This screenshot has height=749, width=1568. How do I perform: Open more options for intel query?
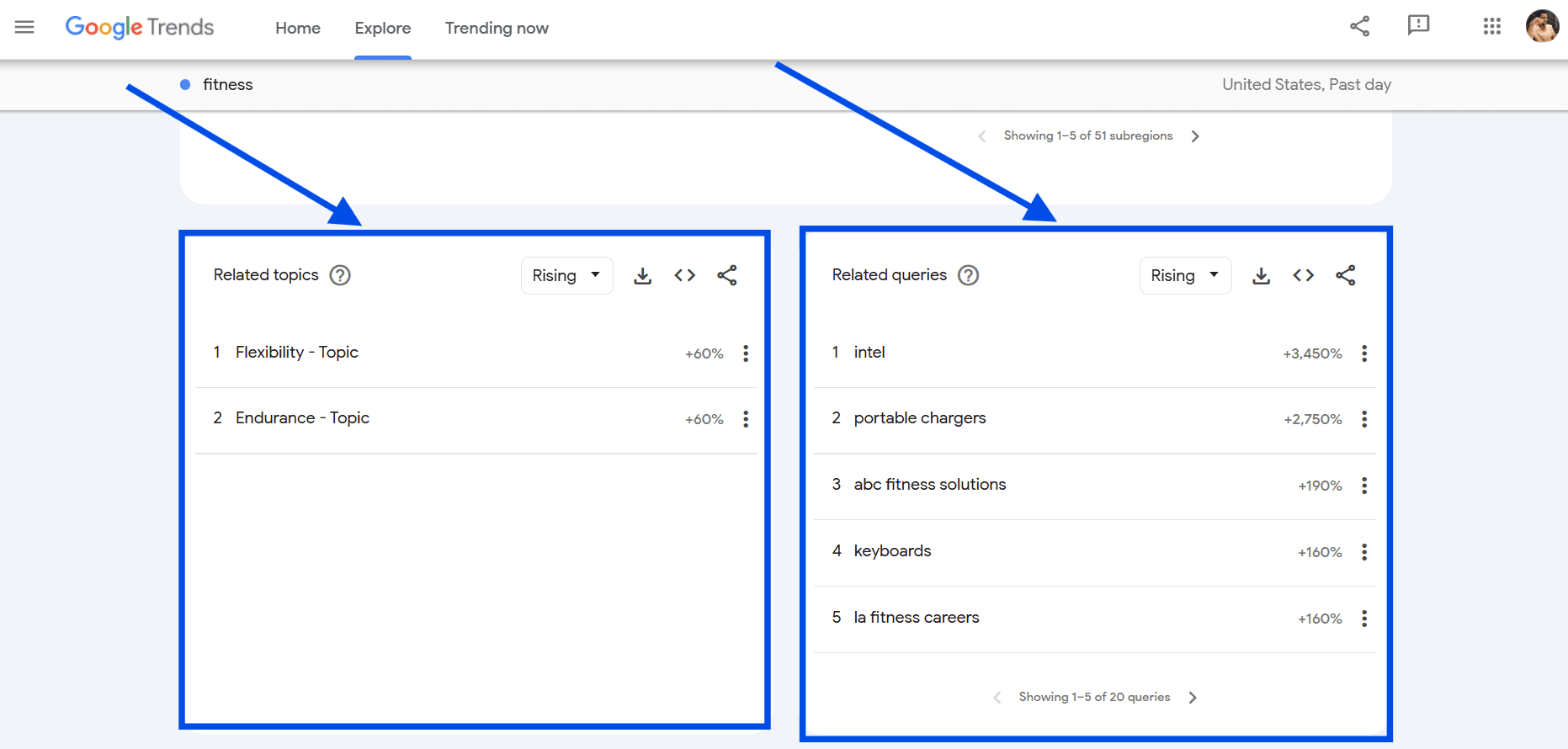1364,353
